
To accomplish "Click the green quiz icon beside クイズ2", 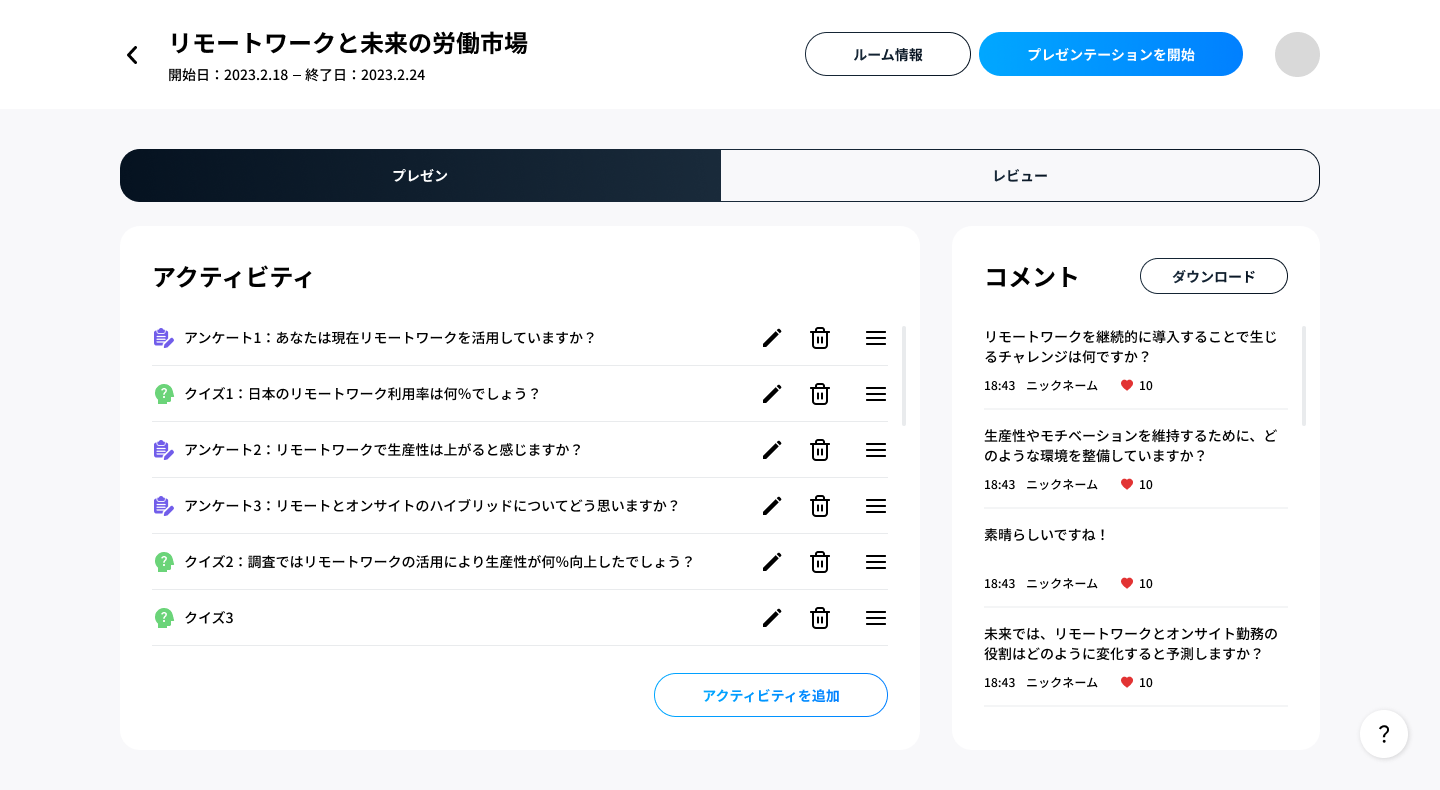I will coord(163,562).
